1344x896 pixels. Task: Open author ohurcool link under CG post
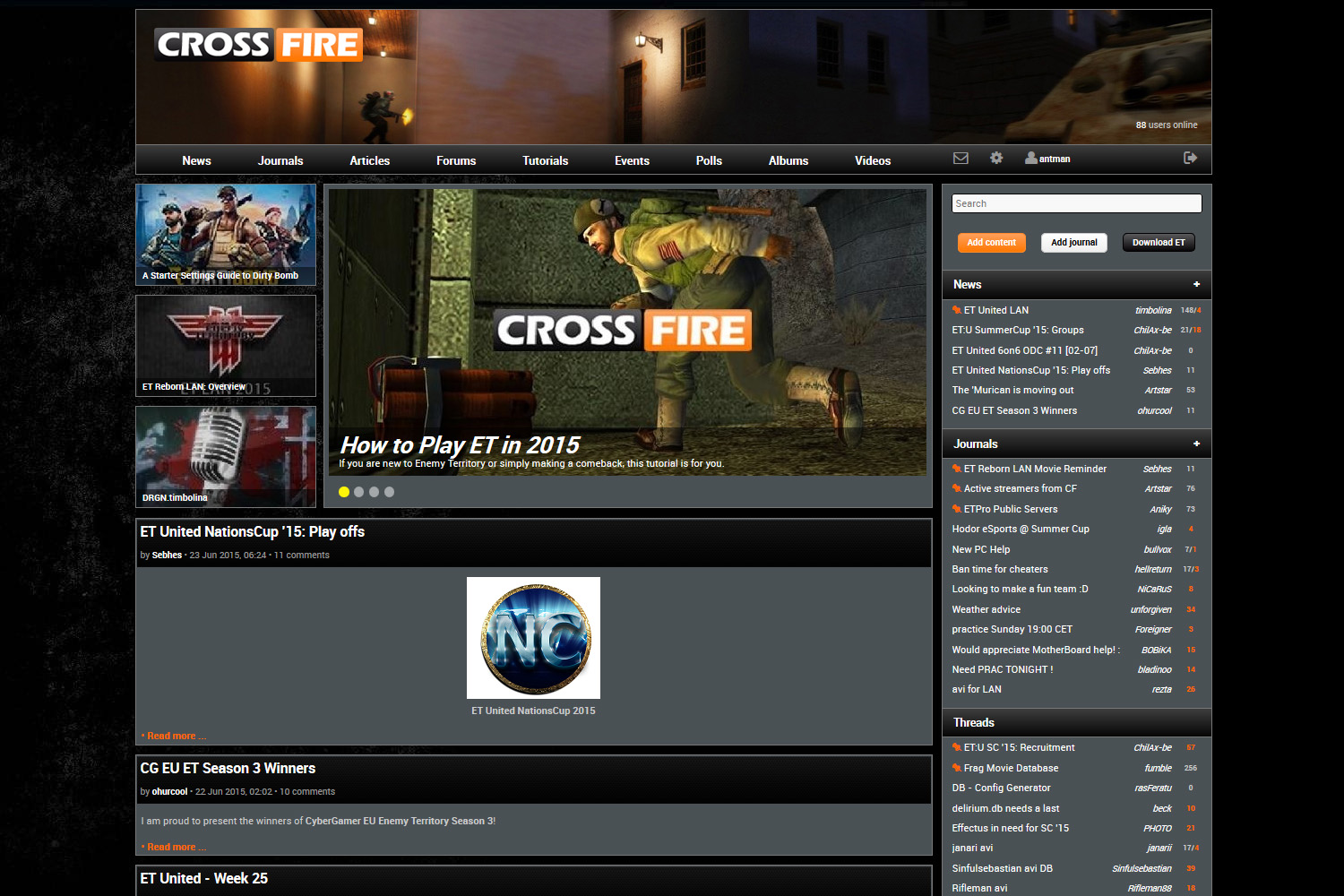coord(169,792)
